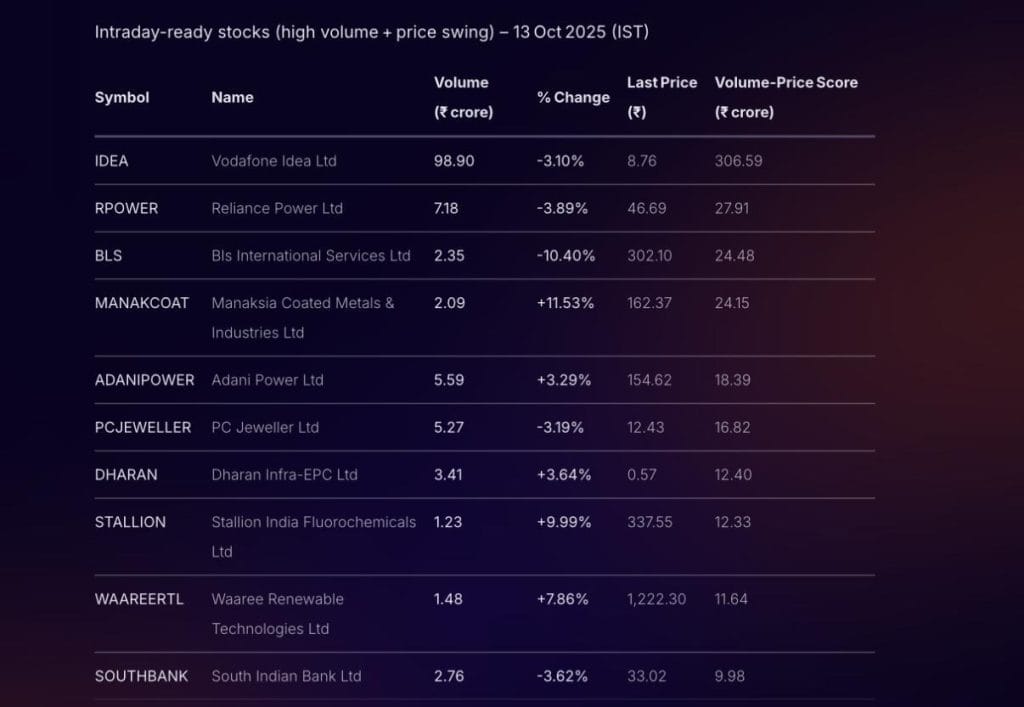The height and width of the screenshot is (707, 1024).
Task: Click the Intraday-ready stocks table title
Action: (372, 32)
